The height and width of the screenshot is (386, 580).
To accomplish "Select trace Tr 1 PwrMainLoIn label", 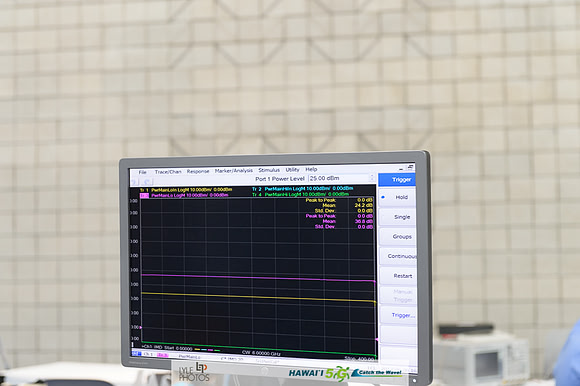I will coord(186,190).
